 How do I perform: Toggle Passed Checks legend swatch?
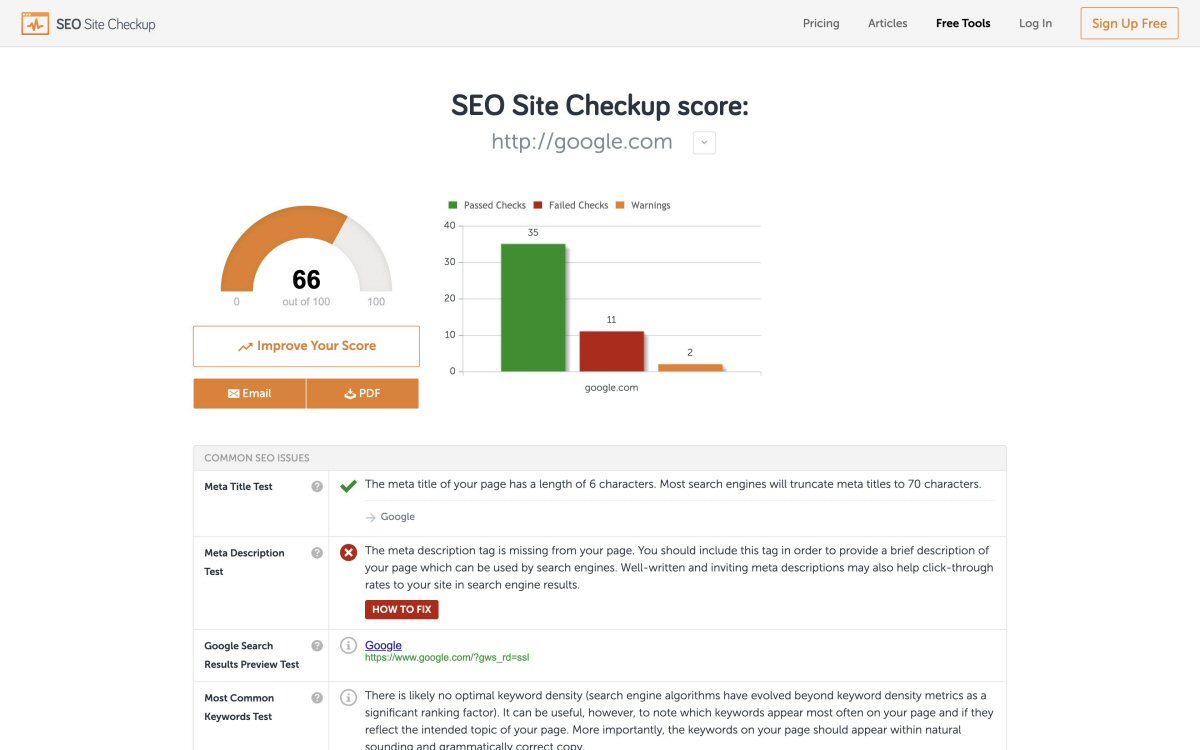[453, 205]
